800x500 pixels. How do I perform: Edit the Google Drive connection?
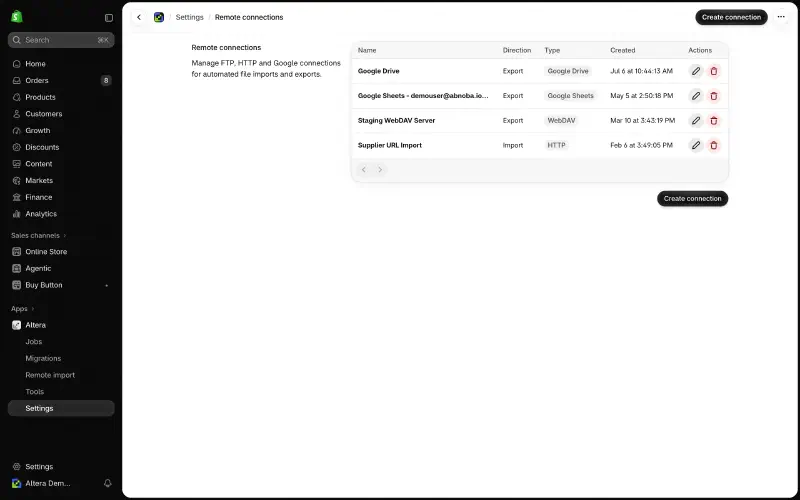click(x=696, y=71)
